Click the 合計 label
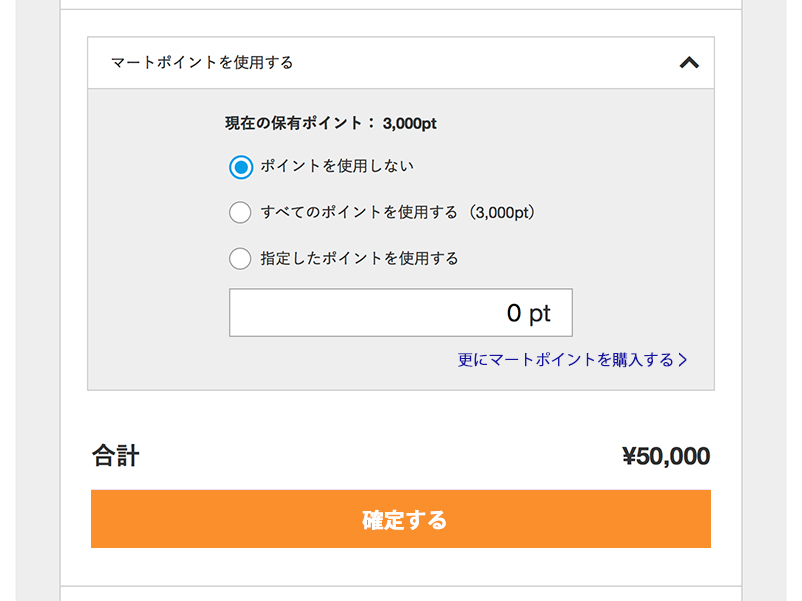 pos(116,457)
